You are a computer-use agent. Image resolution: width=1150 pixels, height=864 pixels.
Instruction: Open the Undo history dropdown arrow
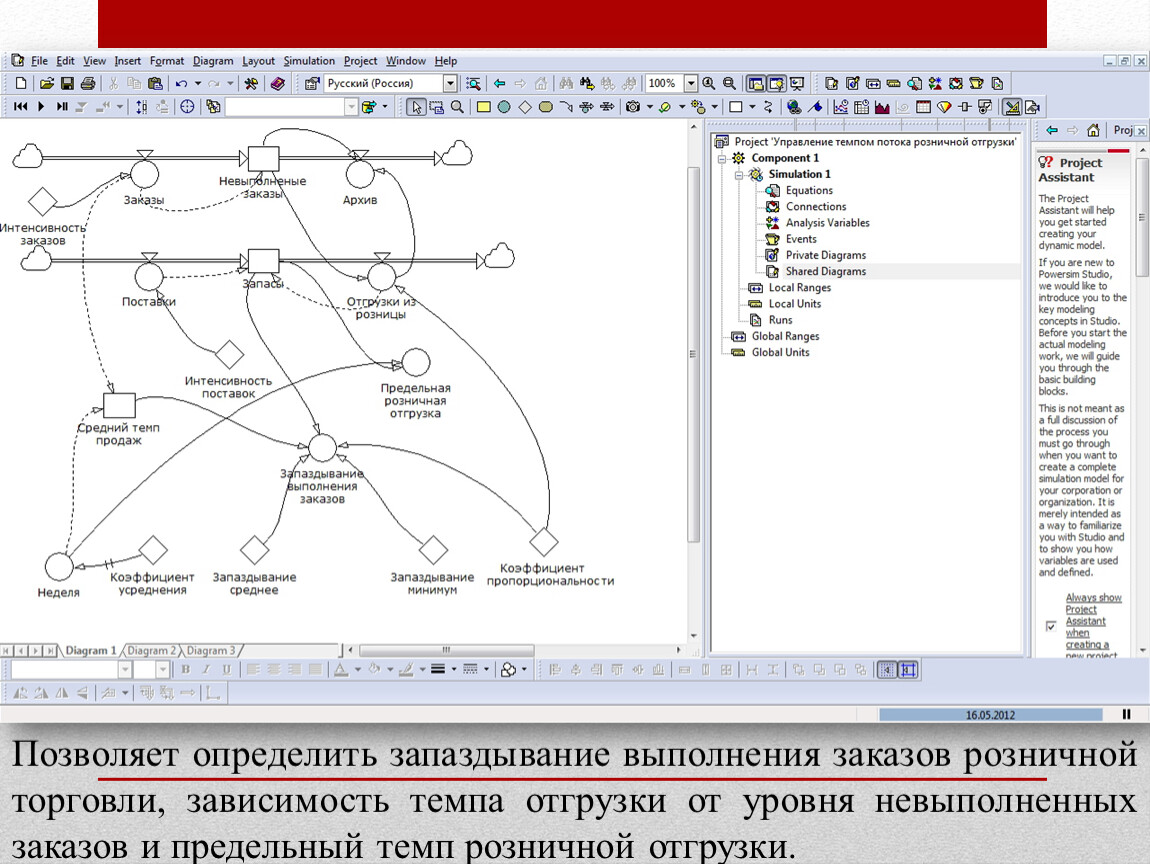(x=198, y=84)
